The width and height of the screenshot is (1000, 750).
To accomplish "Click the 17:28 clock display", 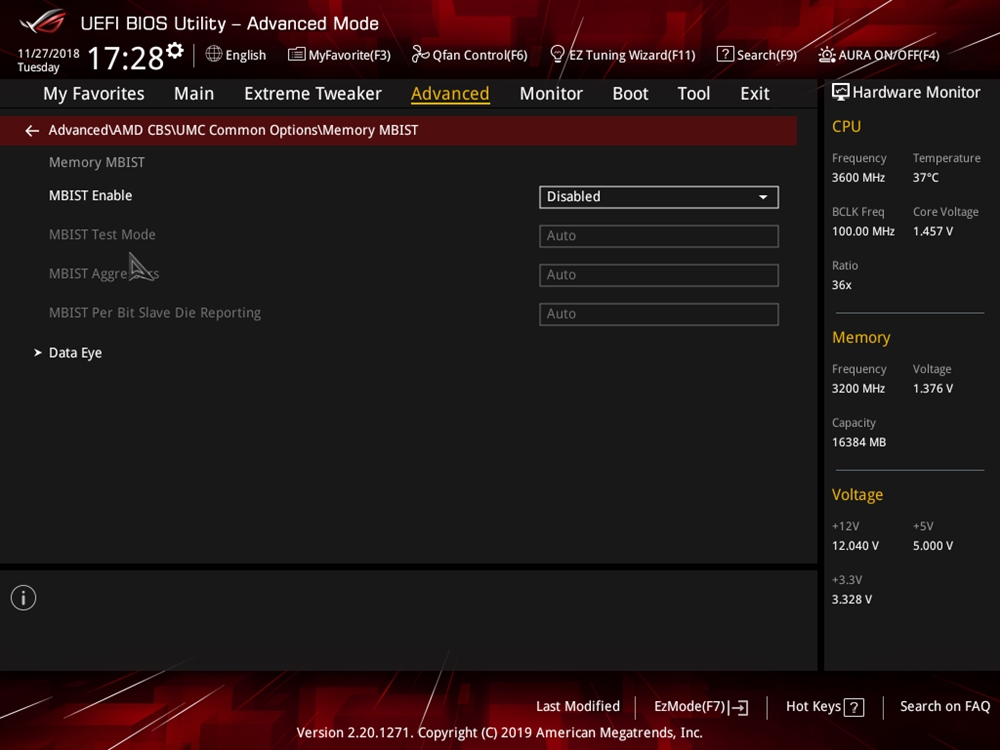I will point(126,58).
